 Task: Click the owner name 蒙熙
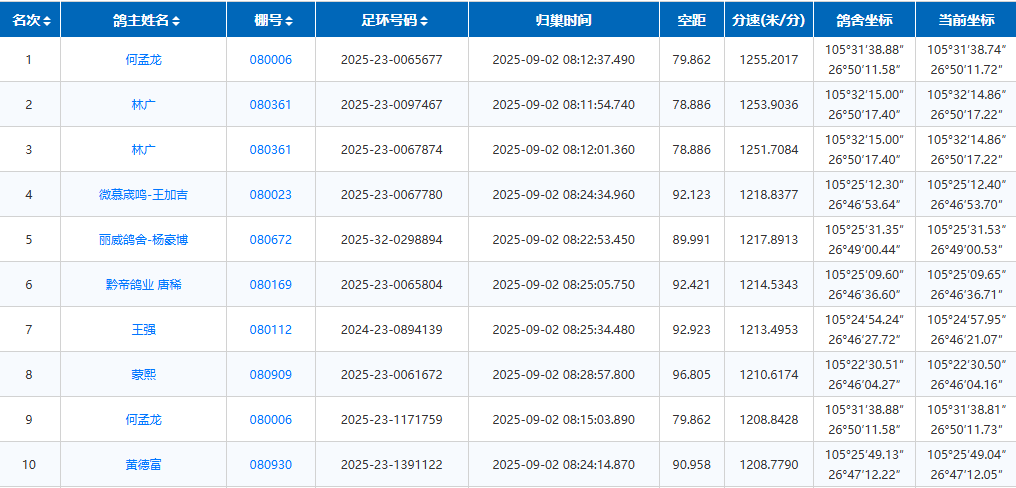pos(143,375)
